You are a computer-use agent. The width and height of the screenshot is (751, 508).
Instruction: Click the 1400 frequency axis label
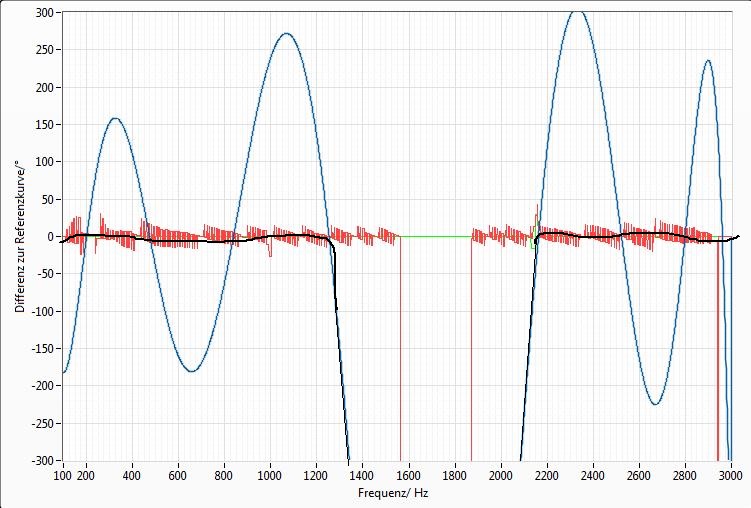pos(362,476)
